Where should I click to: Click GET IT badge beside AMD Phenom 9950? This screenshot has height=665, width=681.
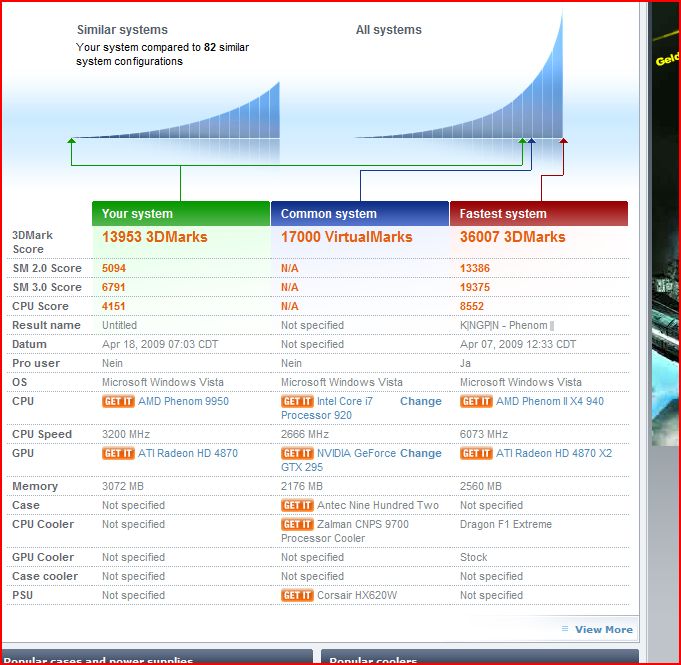point(118,401)
